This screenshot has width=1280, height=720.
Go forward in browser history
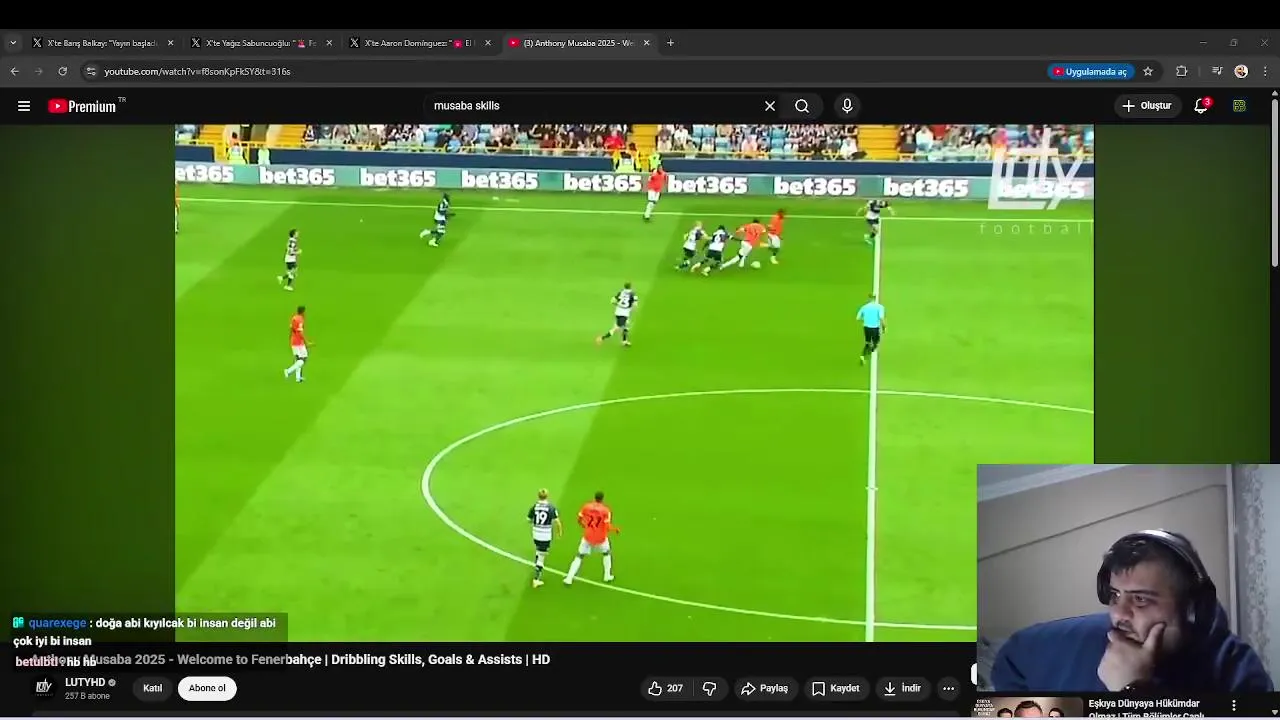click(x=39, y=71)
